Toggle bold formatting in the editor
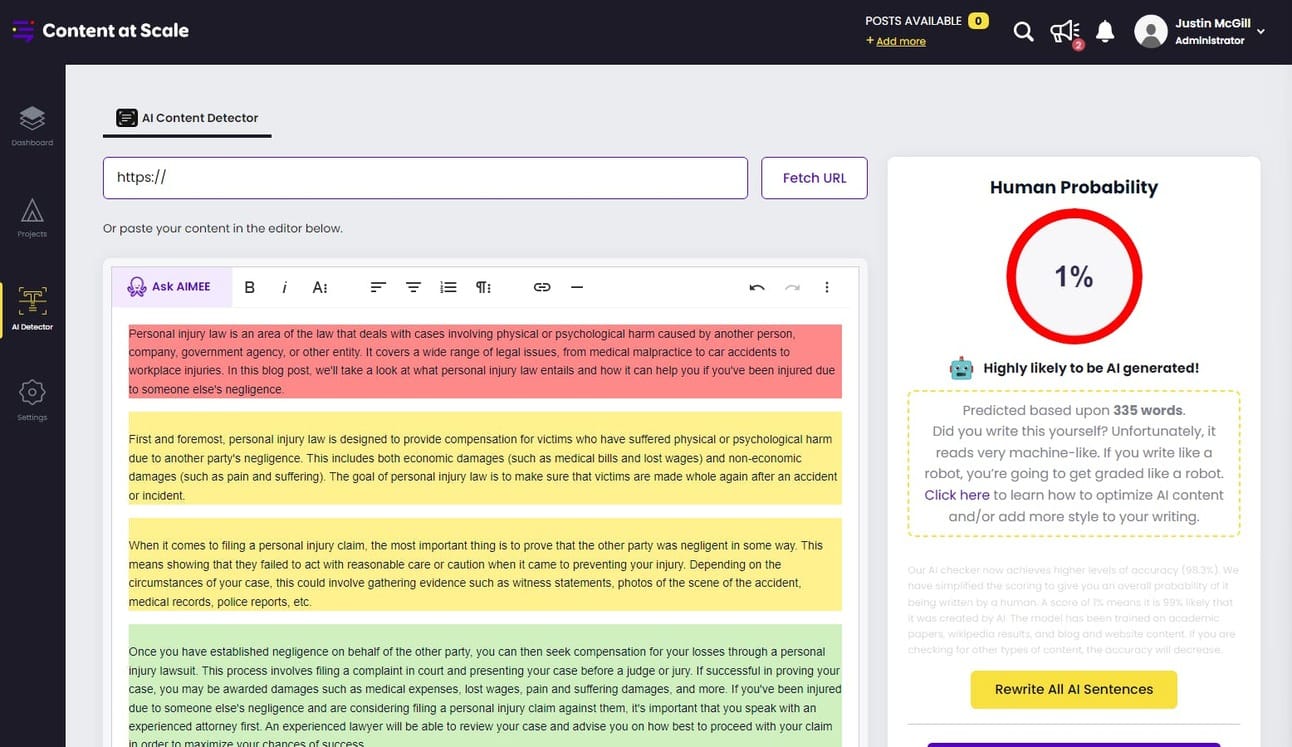 250,287
